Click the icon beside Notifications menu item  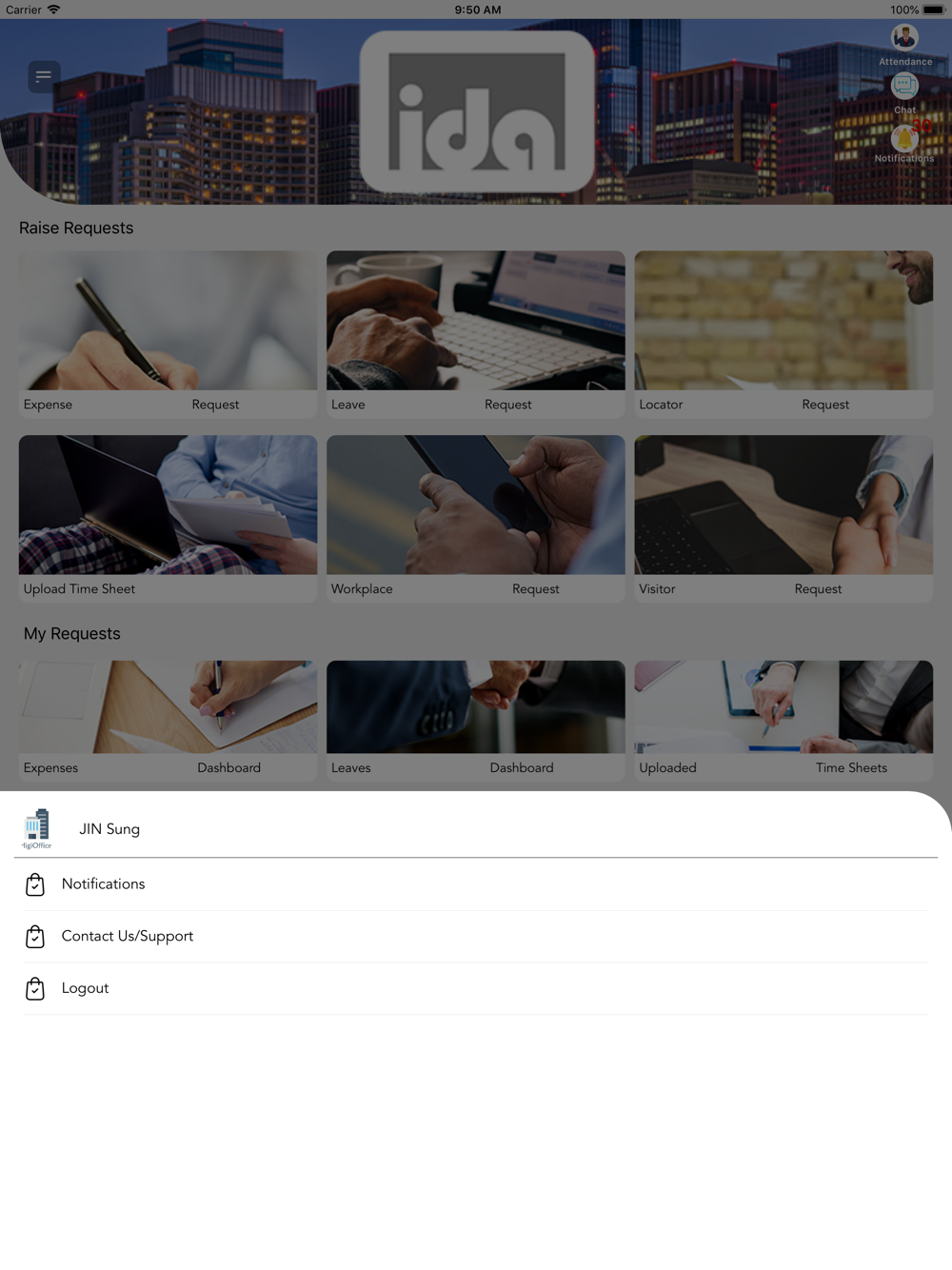pos(35,884)
